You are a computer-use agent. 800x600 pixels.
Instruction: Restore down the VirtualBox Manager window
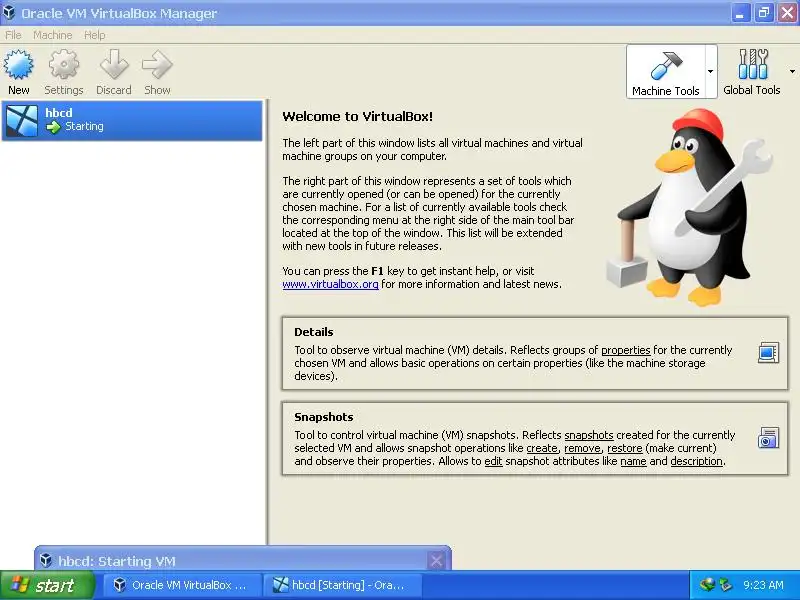tap(764, 13)
